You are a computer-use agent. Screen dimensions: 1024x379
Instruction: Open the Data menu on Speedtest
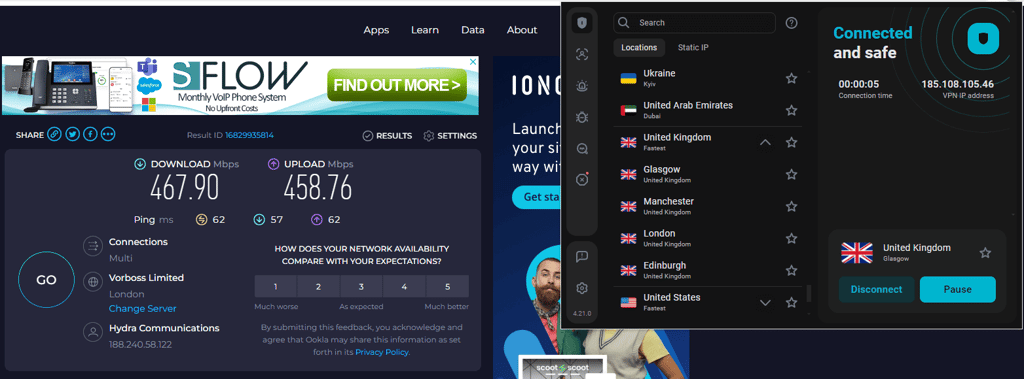point(473,30)
